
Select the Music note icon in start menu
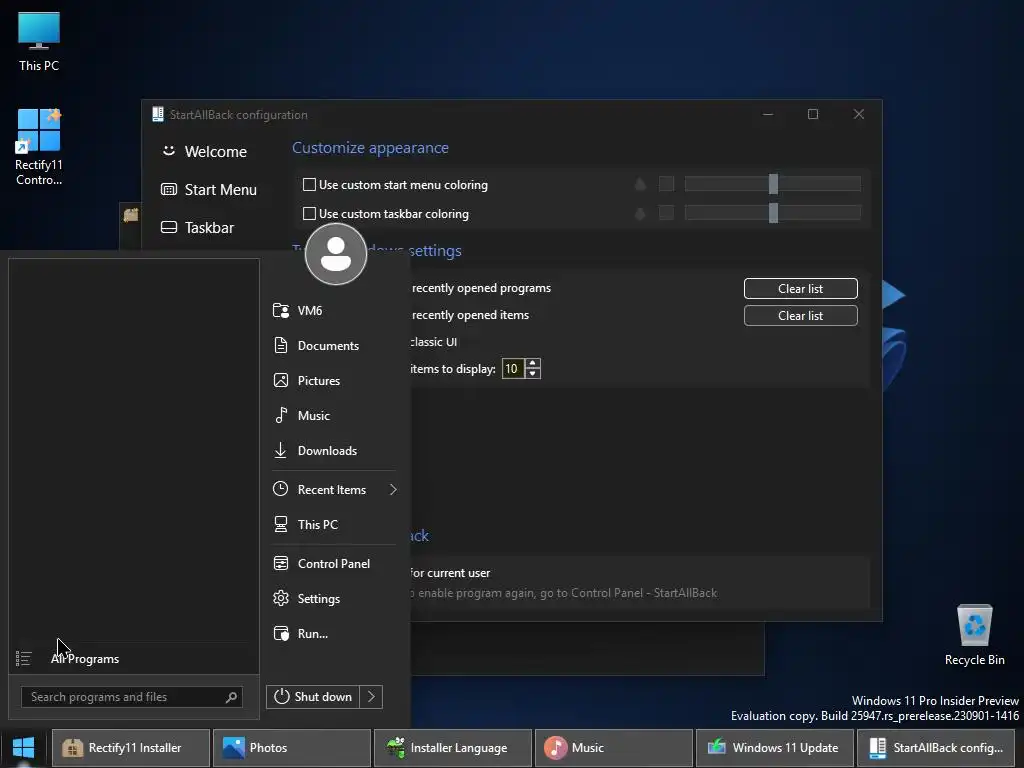[x=281, y=415]
